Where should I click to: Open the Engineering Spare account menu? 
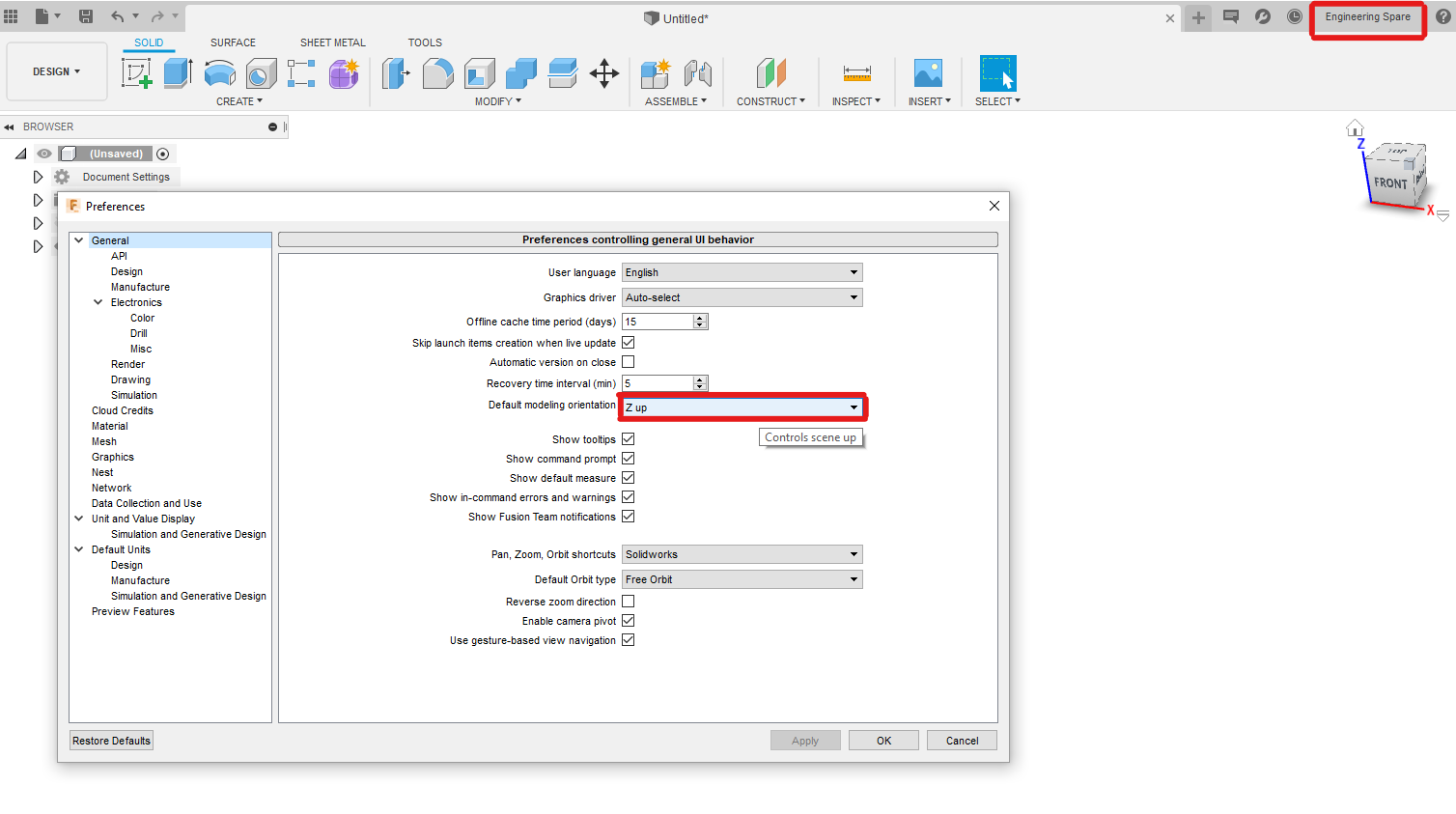point(1367,17)
